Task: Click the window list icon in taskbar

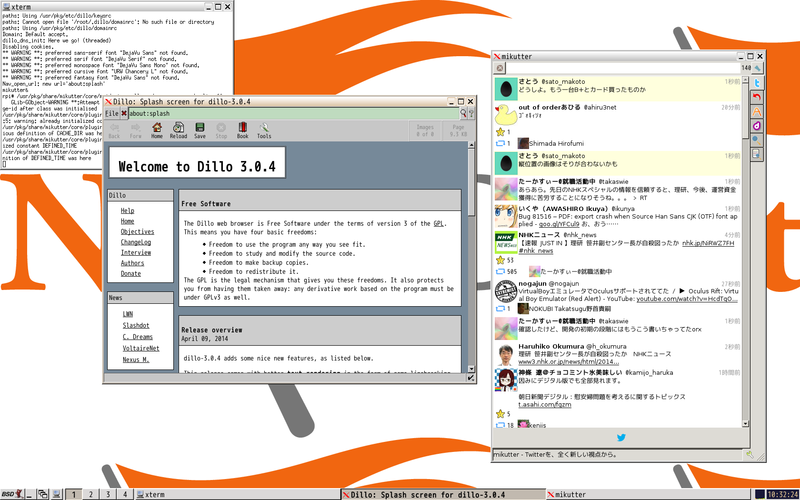Action: pyautogui.click(x=43, y=494)
